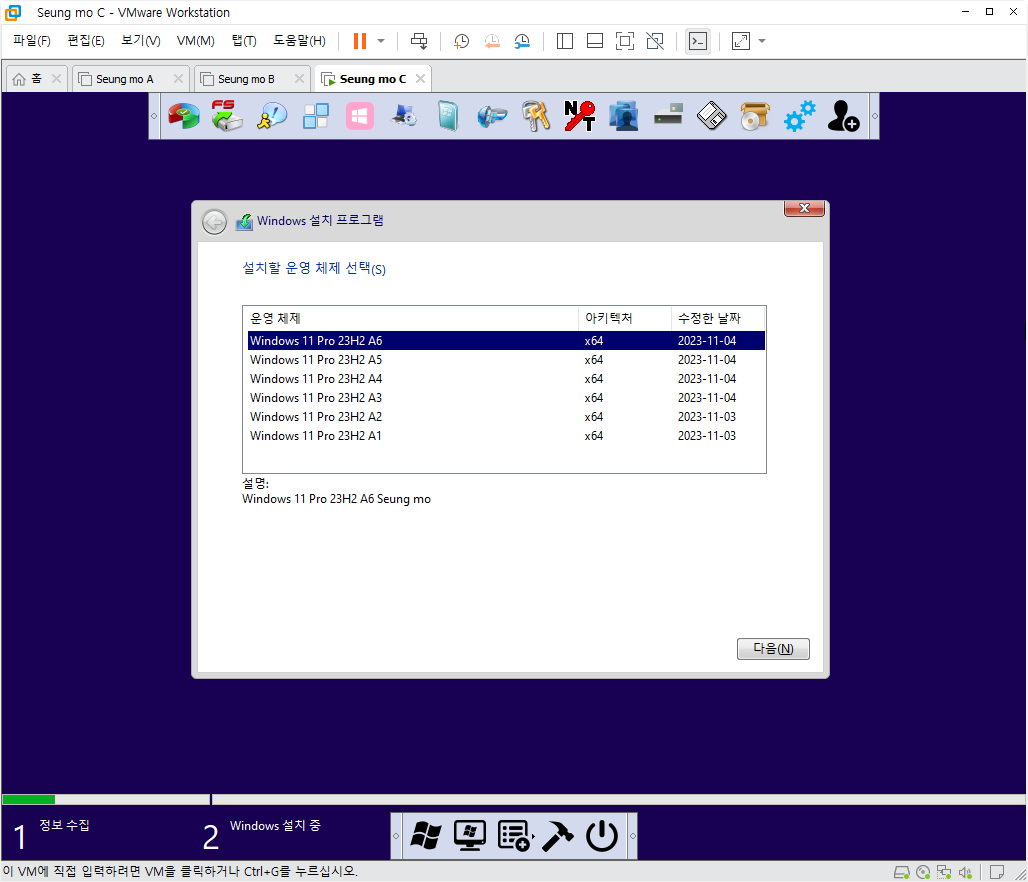Viewport: 1028px width, 882px height.
Task: Click the revert snapshot toolbar icon
Action: pos(492,41)
